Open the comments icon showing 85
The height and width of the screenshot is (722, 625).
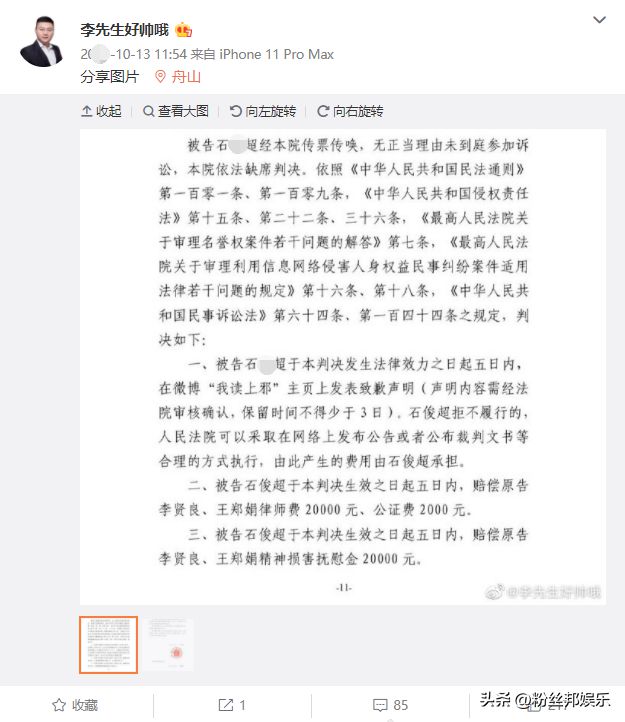tap(390, 705)
